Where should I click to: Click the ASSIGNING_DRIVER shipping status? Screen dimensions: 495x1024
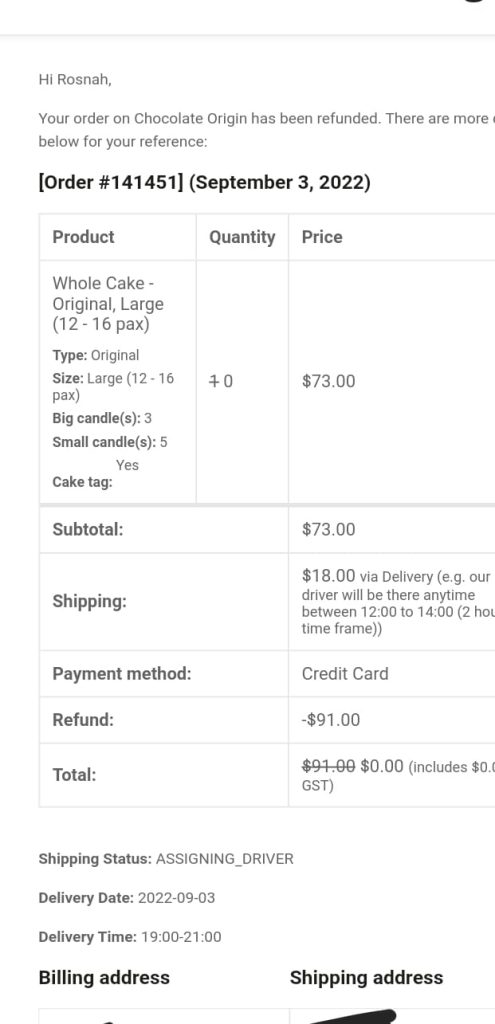pos(225,859)
